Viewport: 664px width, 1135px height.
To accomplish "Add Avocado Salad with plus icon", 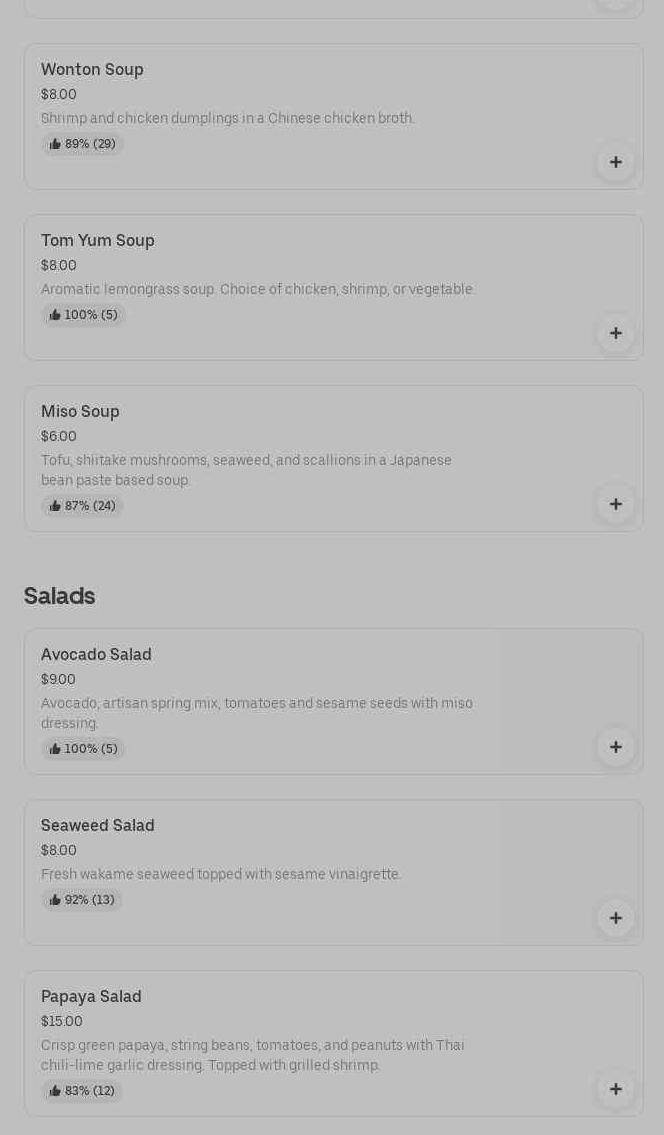I will 615,747.
